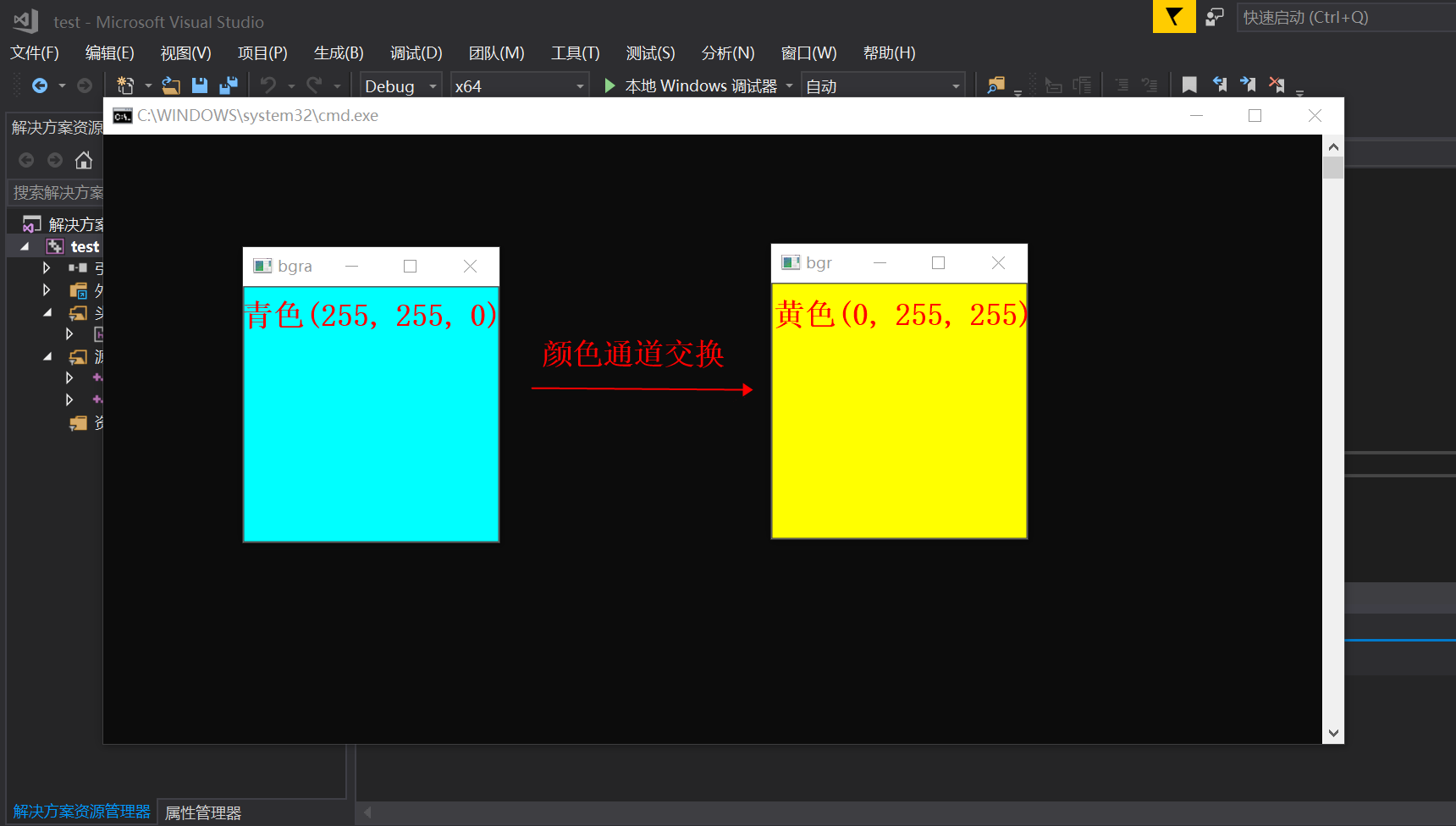This screenshot has height=826, width=1456.
Task: Select the test project in Solution Explorer
Action: point(85,246)
